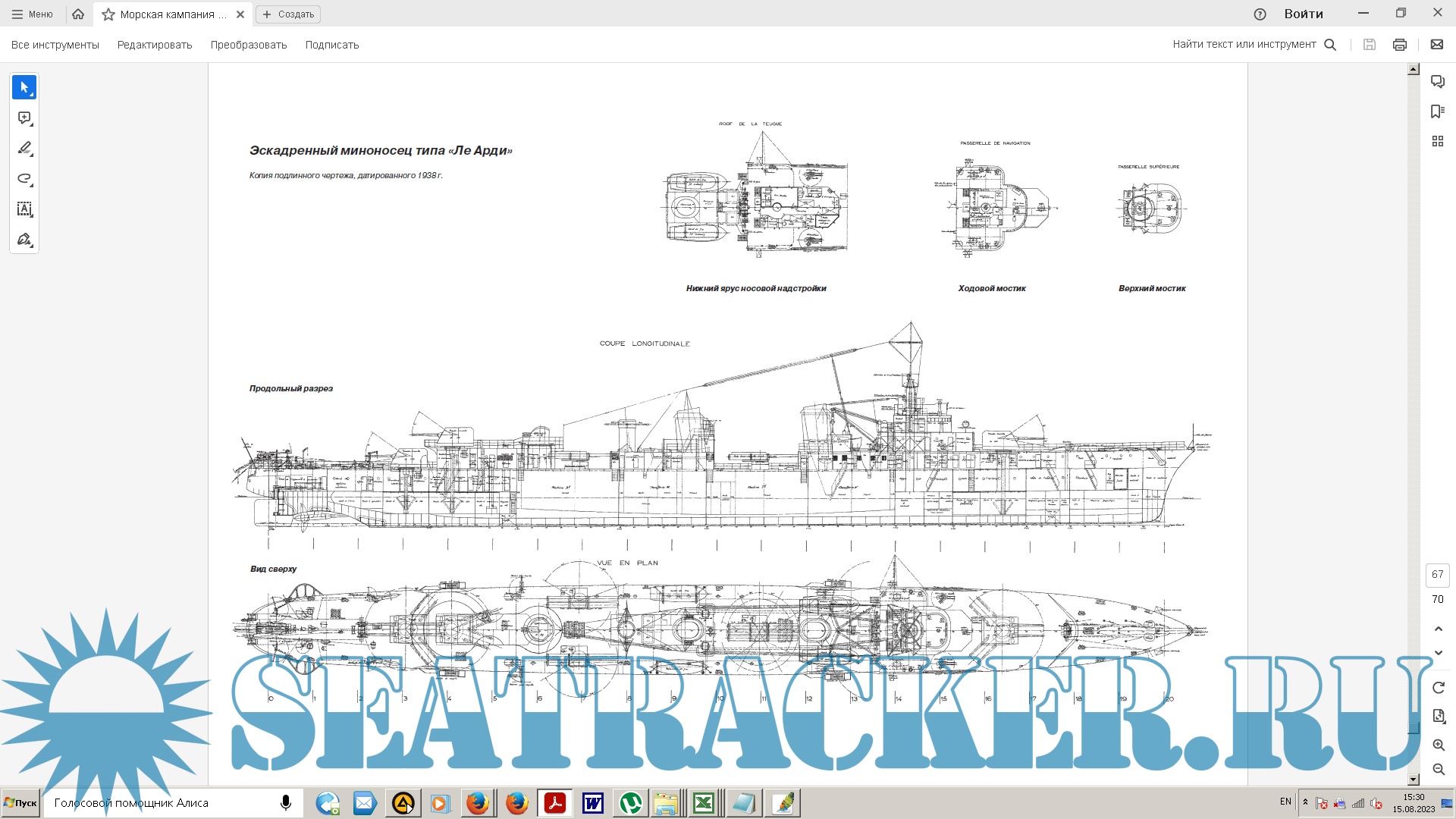Screen dimensions: 1456x819
Task: Select the text box tool
Action: click(24, 209)
